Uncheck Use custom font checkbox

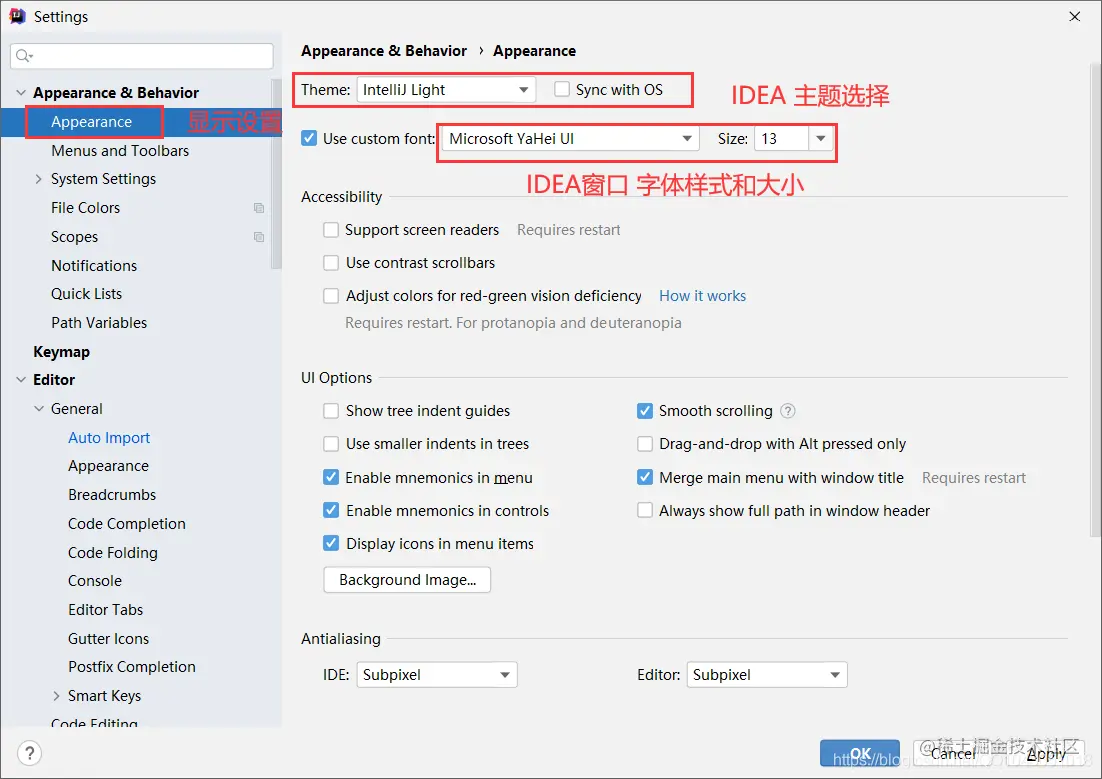pyautogui.click(x=309, y=138)
